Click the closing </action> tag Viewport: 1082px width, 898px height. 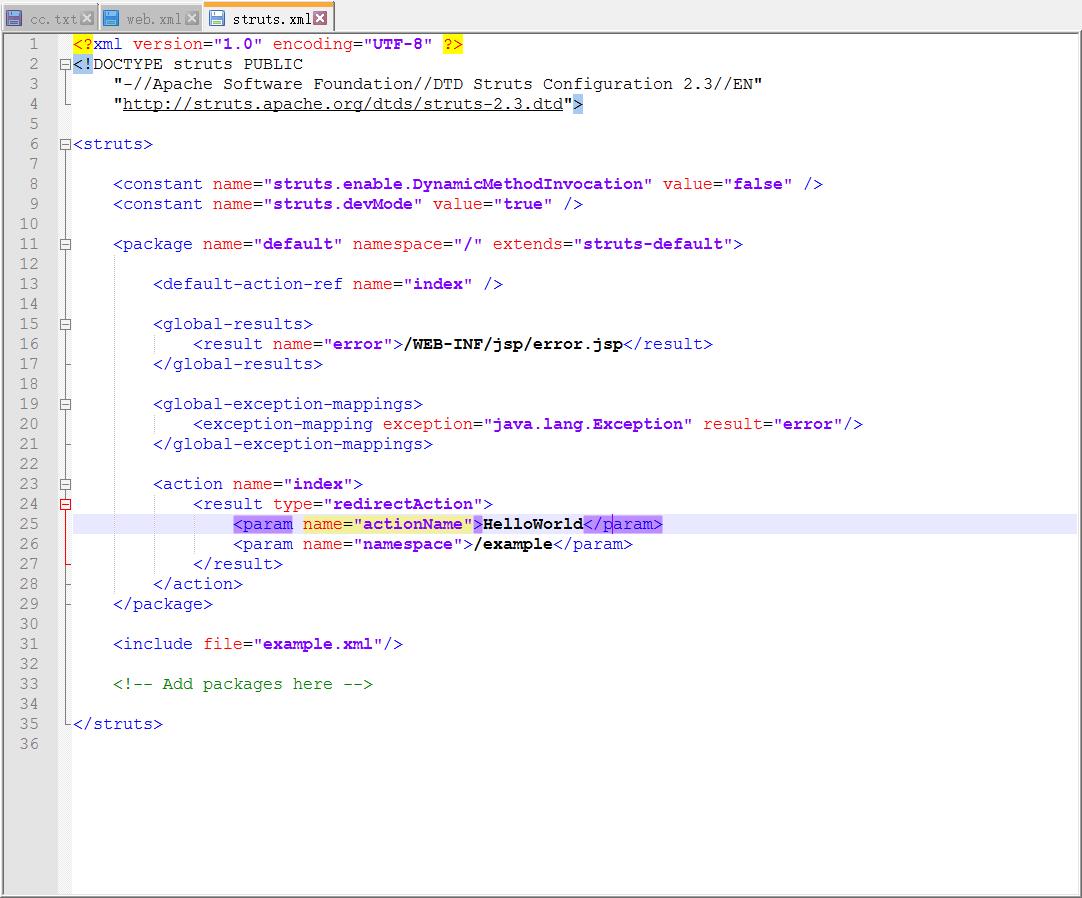click(198, 585)
